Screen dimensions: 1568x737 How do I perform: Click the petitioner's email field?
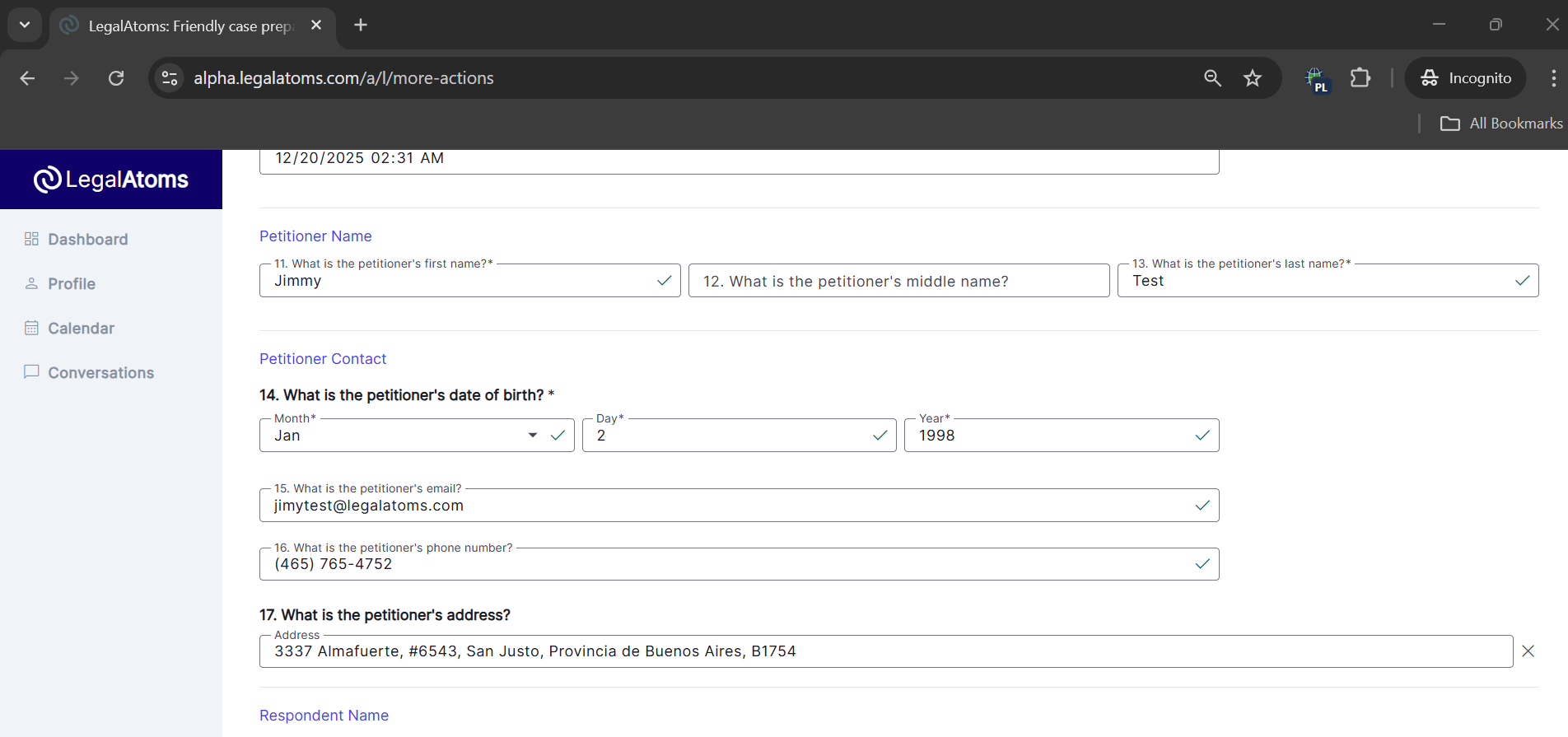pyautogui.click(x=725, y=506)
